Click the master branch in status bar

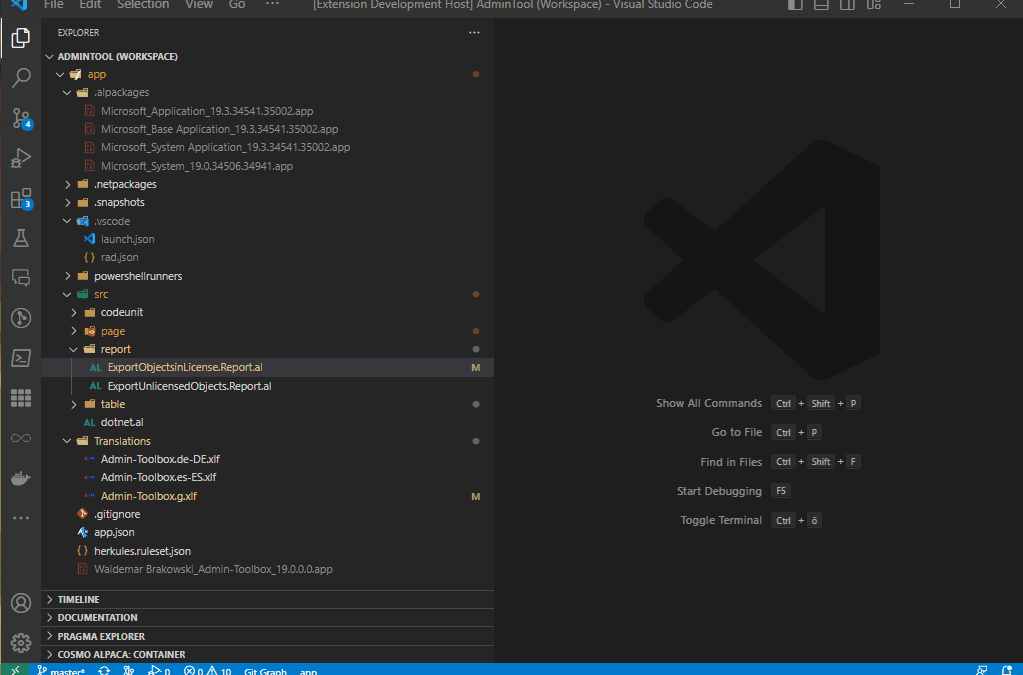[61, 670]
